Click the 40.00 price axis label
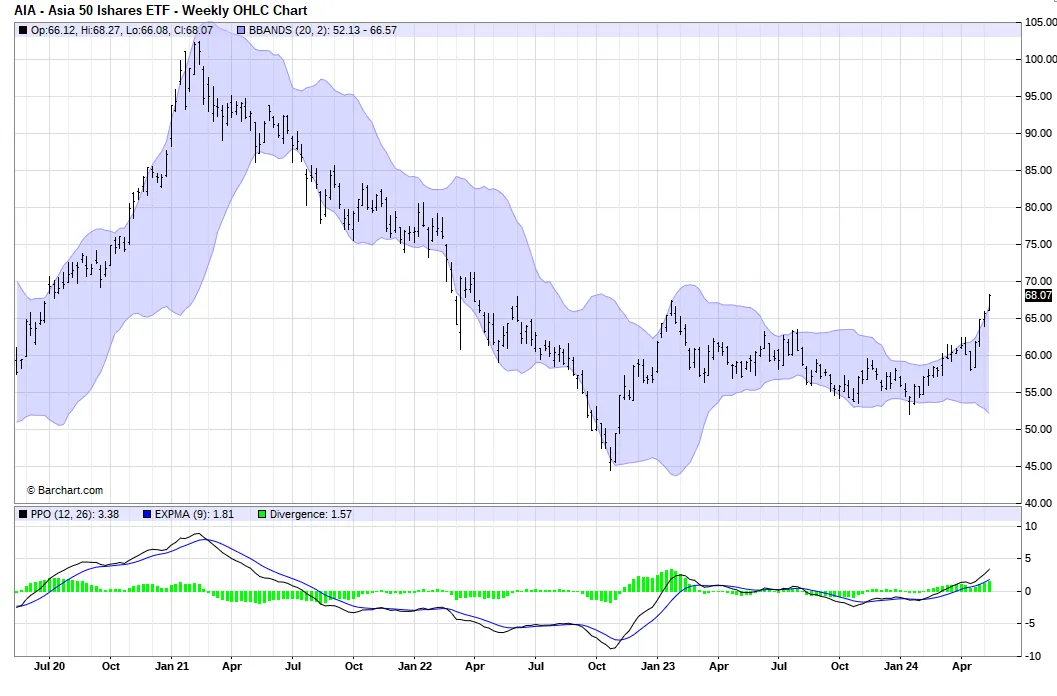Screen dimensions: 1057x696 1038,503
